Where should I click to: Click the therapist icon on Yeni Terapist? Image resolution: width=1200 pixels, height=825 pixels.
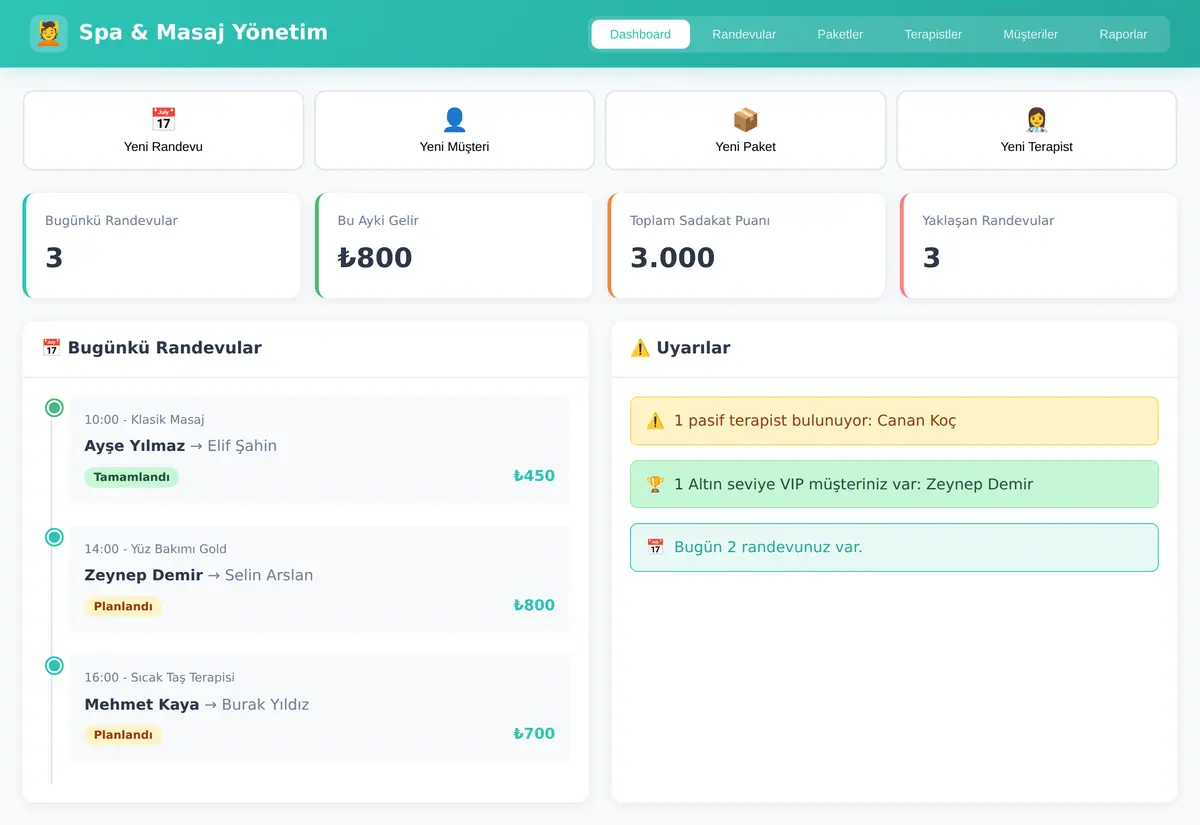click(1037, 120)
